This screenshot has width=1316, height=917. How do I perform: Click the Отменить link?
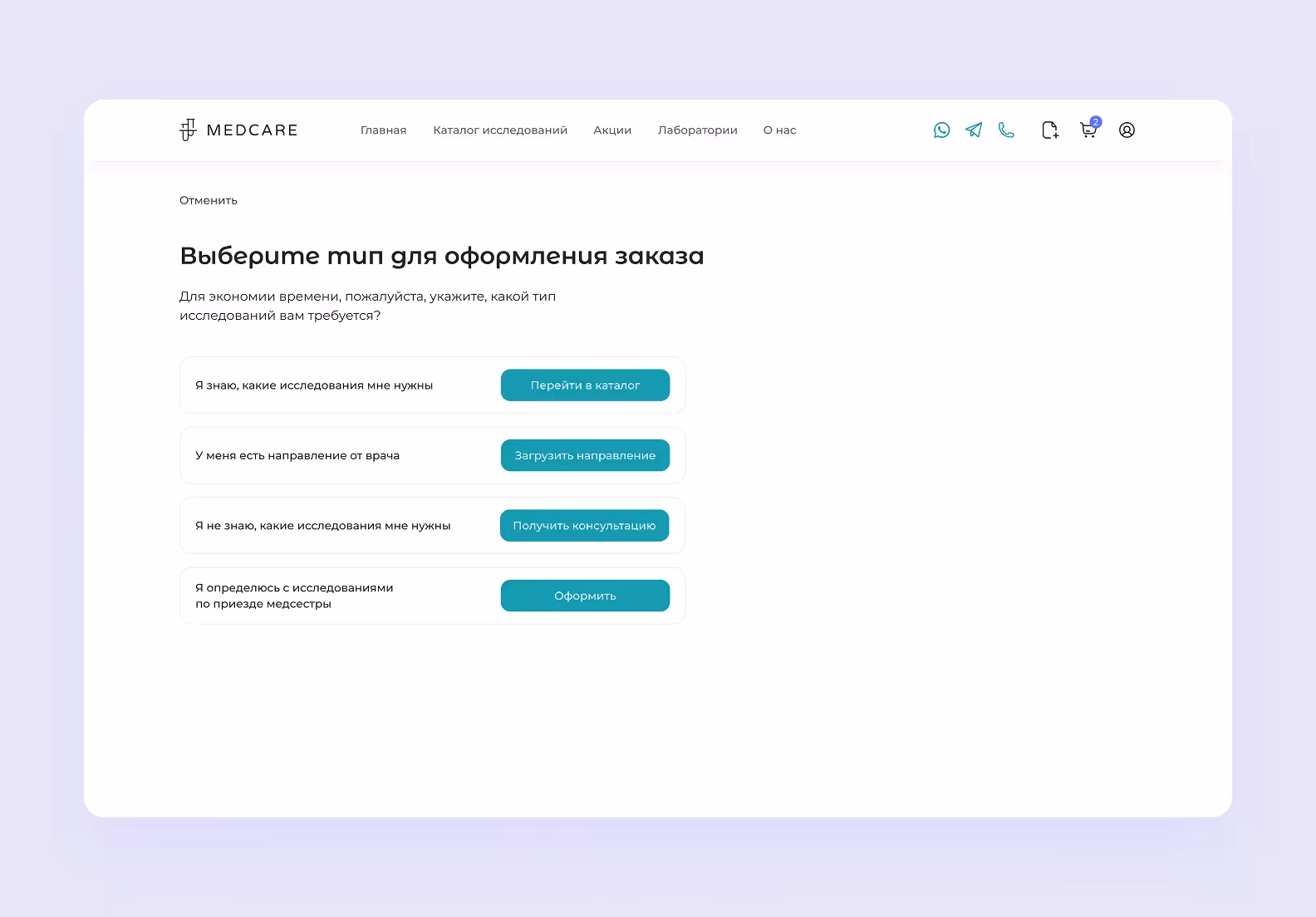tap(209, 200)
